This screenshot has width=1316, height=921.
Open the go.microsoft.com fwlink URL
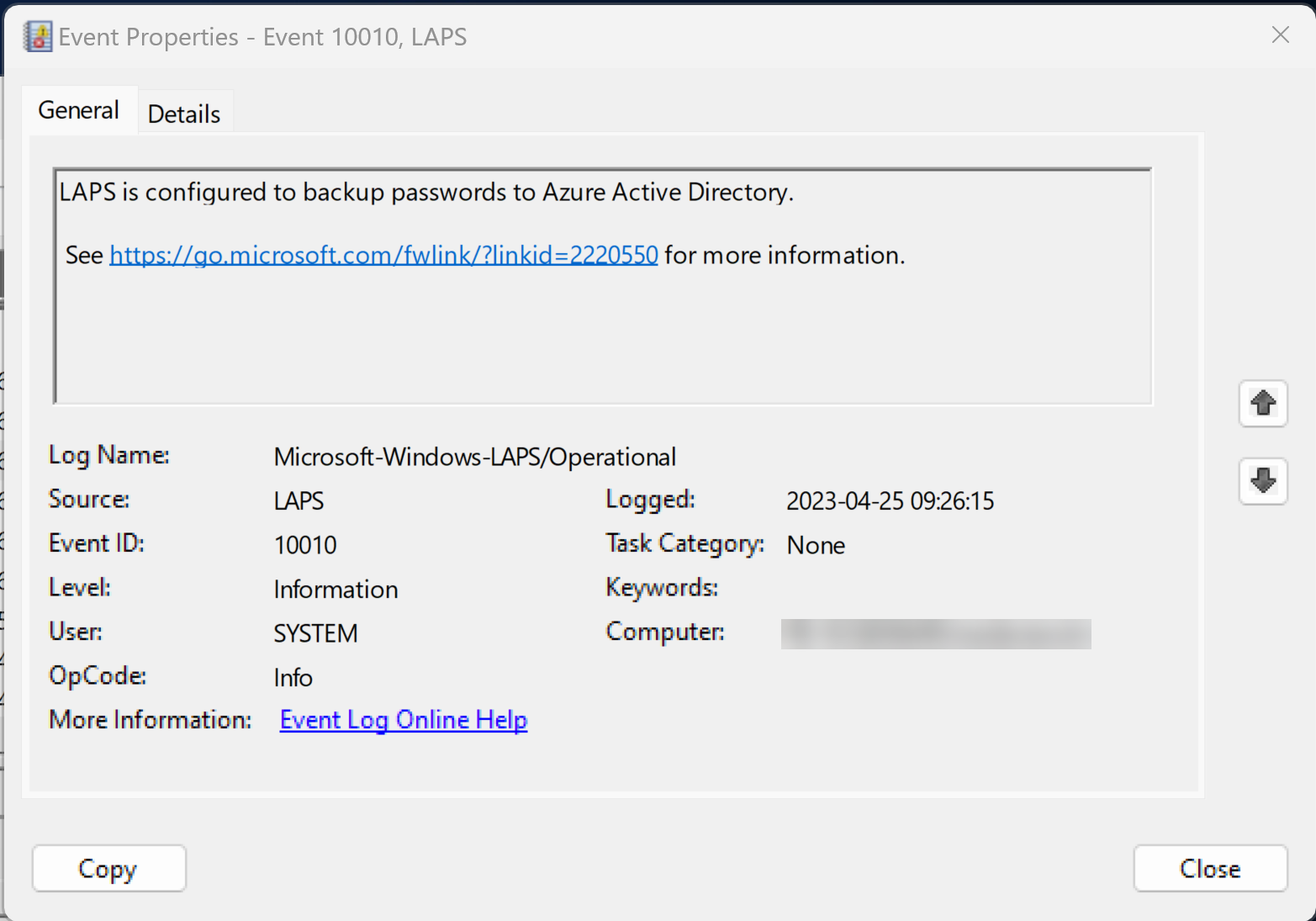pos(383,255)
